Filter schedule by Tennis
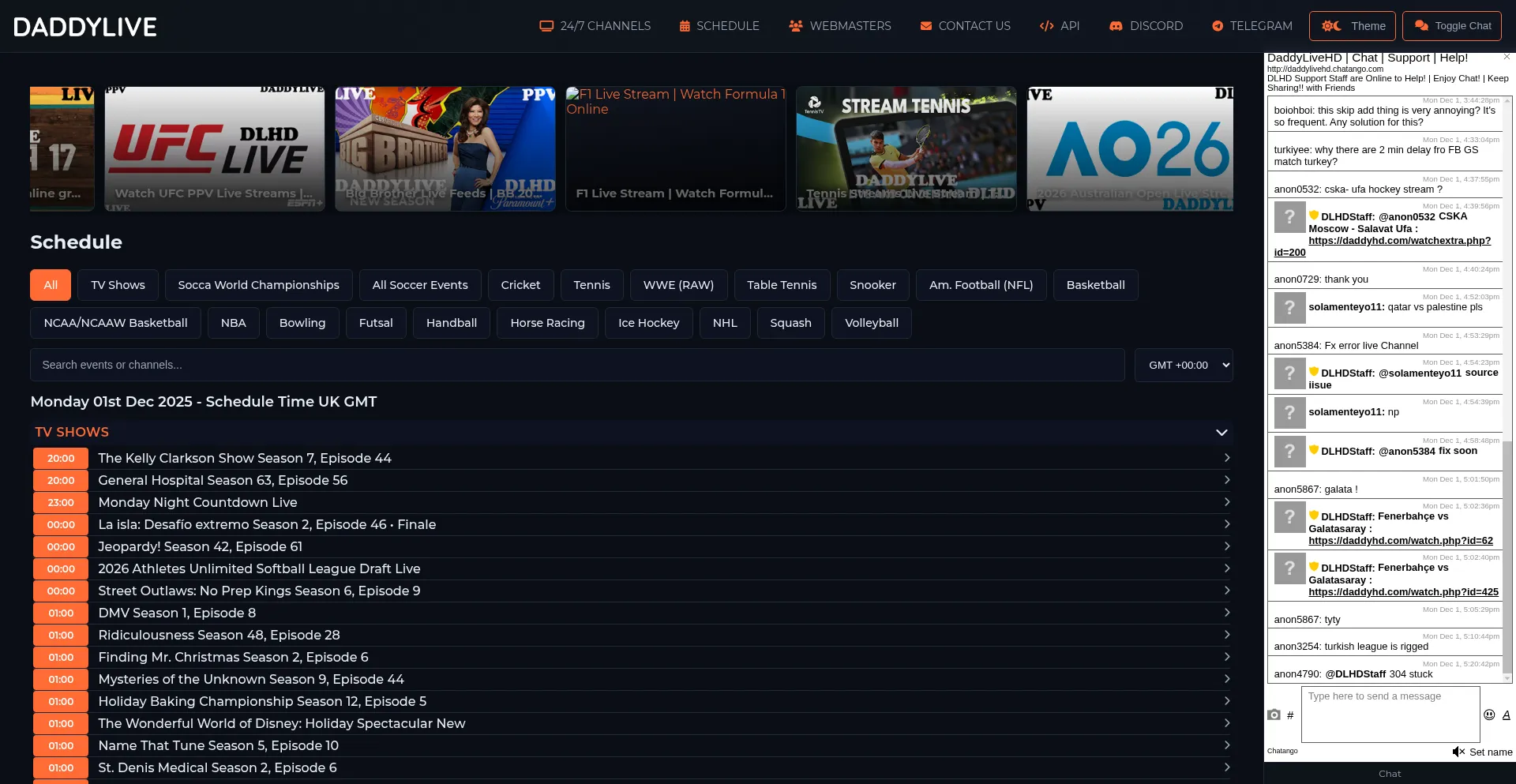 pyautogui.click(x=591, y=285)
